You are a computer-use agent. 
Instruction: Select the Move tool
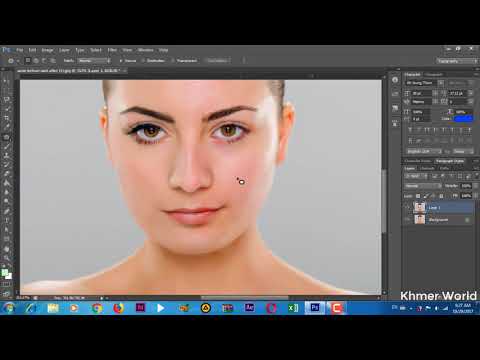(x=6, y=81)
